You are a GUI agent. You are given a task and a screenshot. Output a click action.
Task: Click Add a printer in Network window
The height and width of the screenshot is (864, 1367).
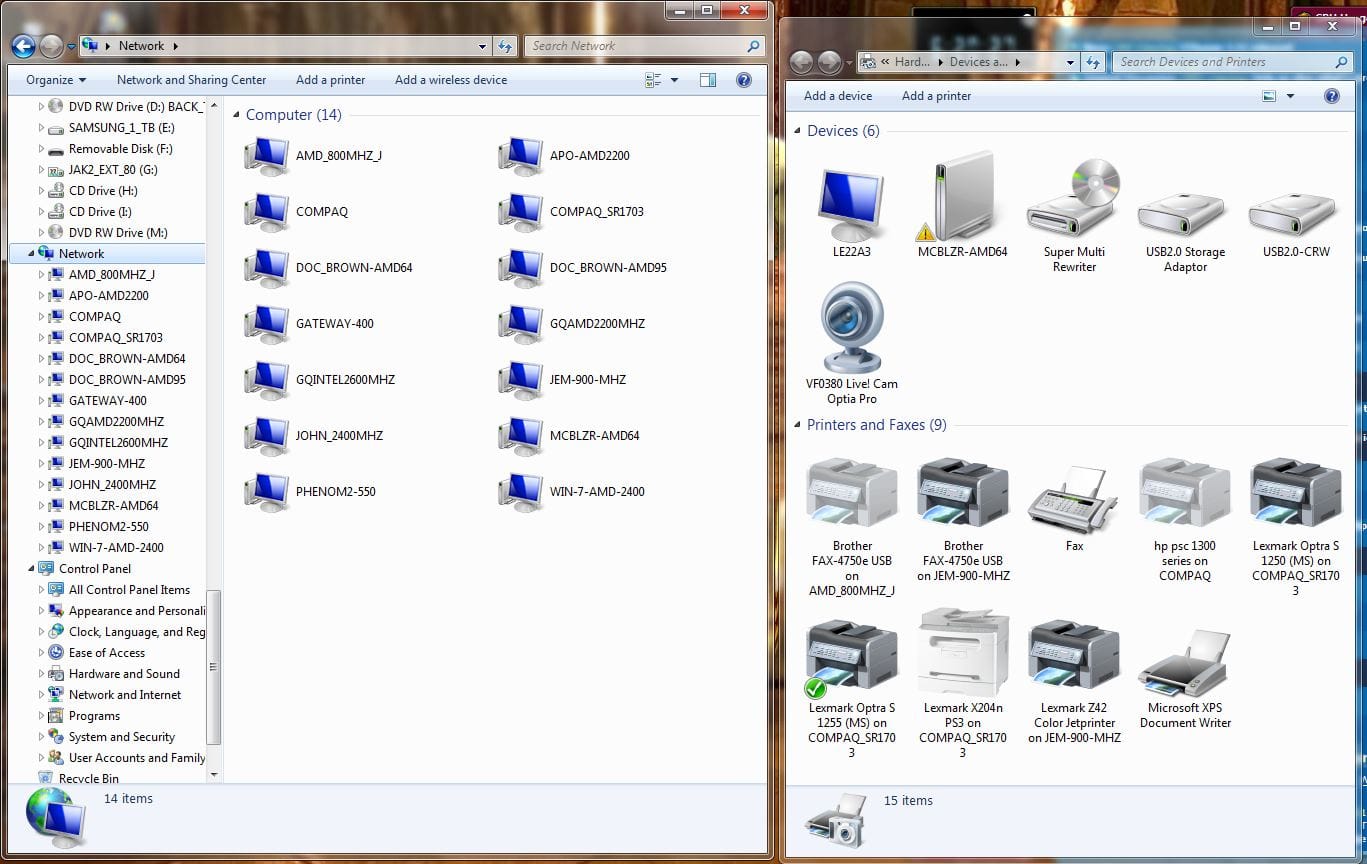[330, 80]
